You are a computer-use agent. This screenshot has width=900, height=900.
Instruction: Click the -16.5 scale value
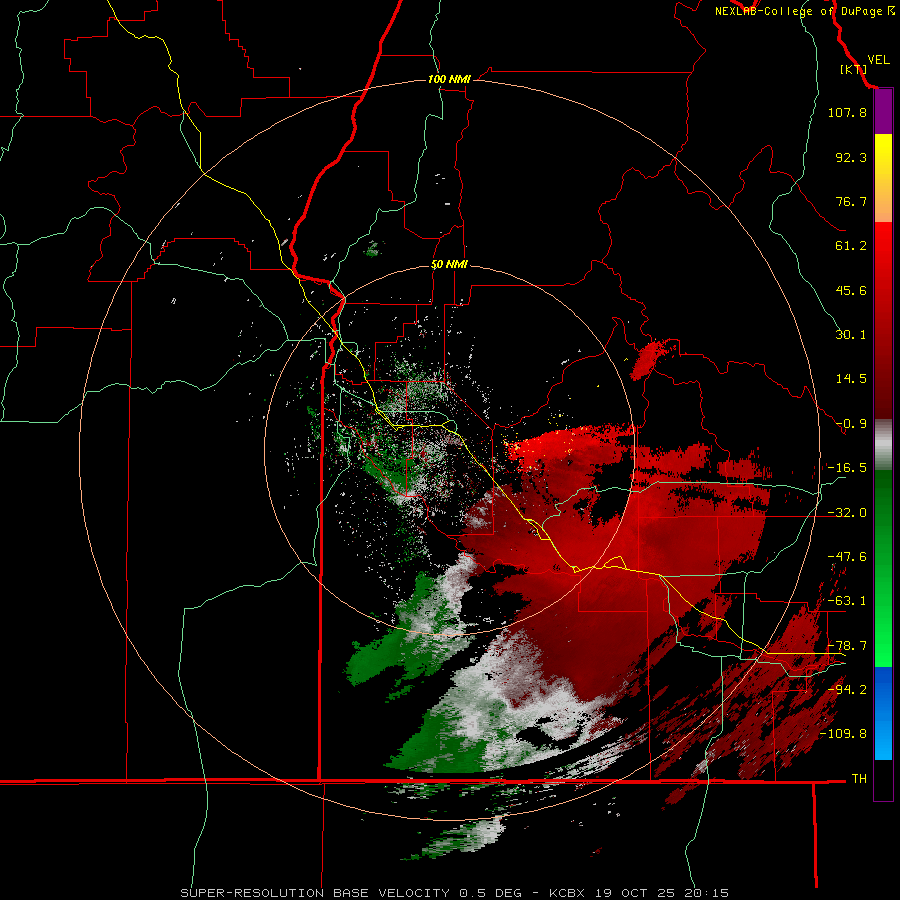847,468
